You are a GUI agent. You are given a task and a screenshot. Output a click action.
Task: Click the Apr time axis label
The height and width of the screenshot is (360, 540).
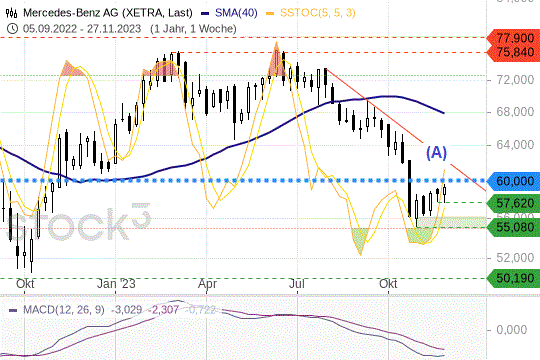(207, 284)
